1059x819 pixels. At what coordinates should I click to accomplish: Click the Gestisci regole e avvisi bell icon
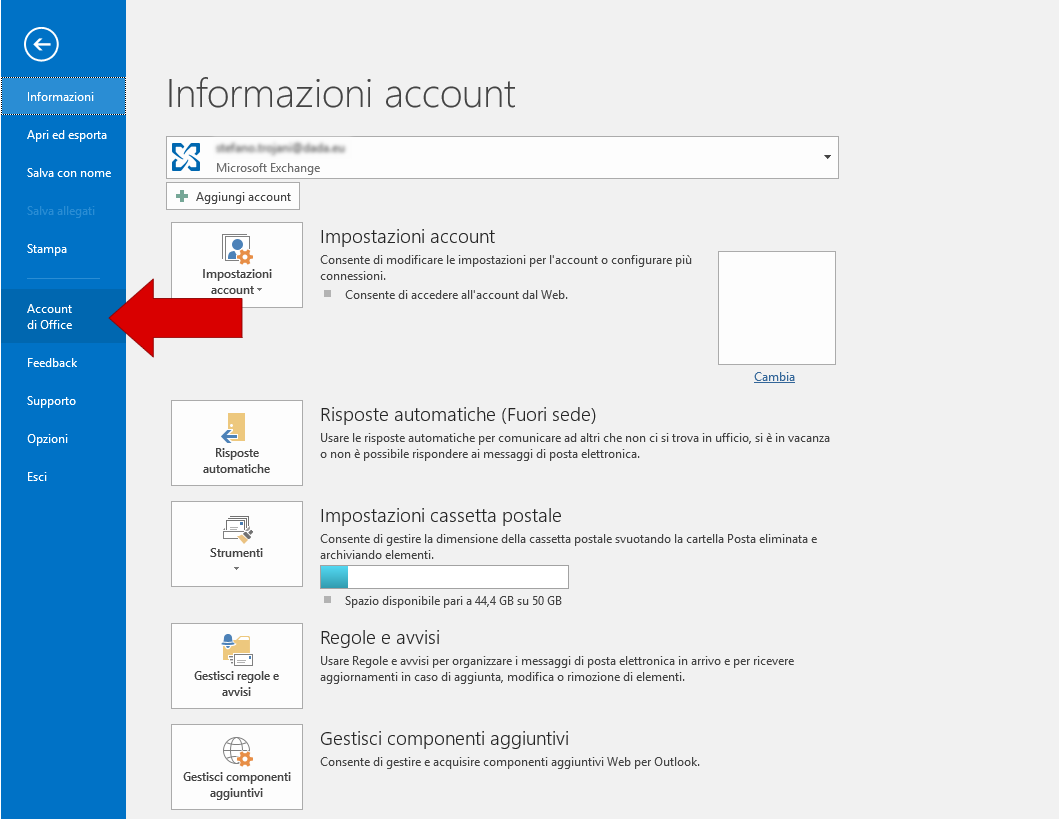tap(236, 650)
